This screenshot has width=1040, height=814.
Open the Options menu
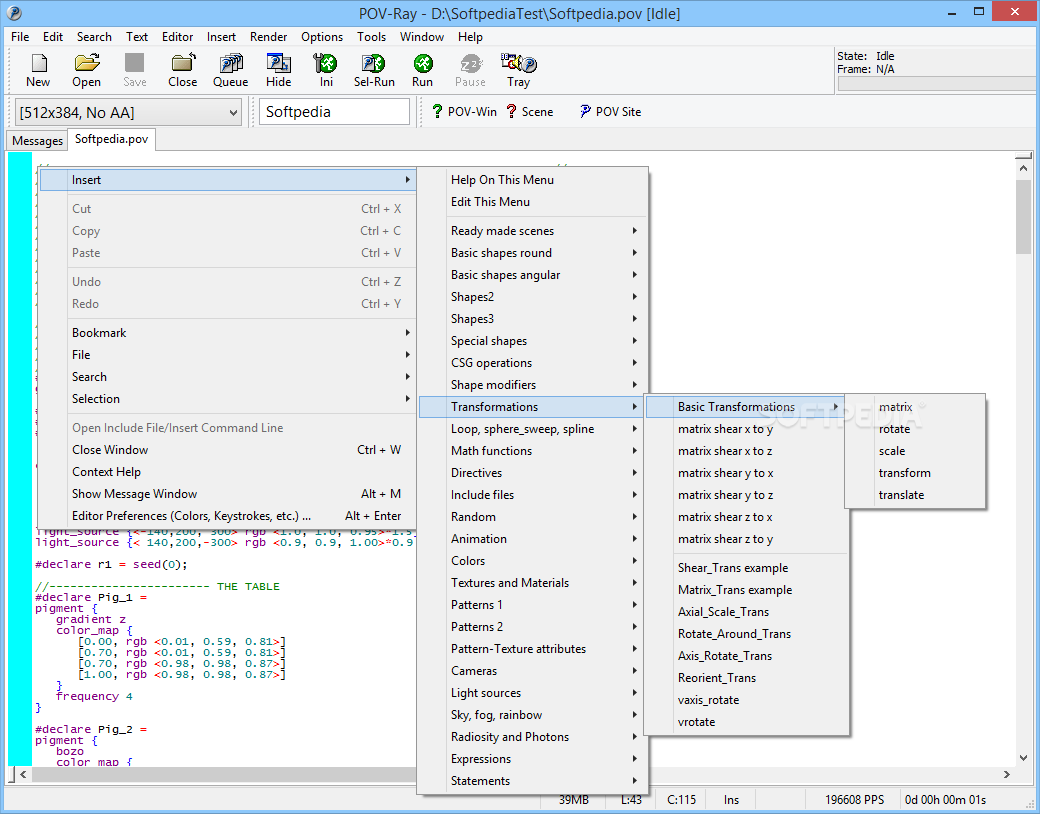(x=322, y=37)
